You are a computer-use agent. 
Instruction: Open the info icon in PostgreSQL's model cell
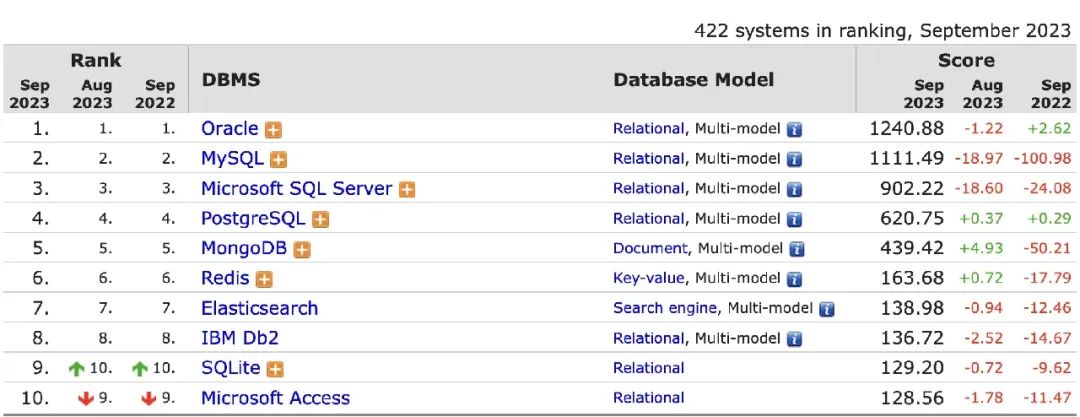point(794,220)
